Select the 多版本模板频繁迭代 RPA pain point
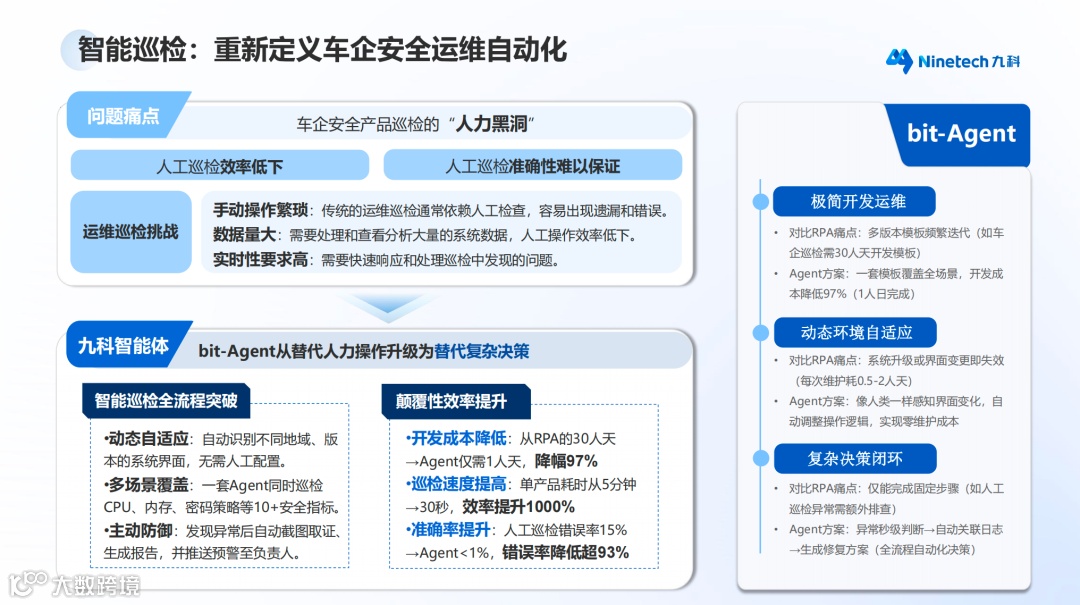1080x605 pixels. tap(895, 243)
